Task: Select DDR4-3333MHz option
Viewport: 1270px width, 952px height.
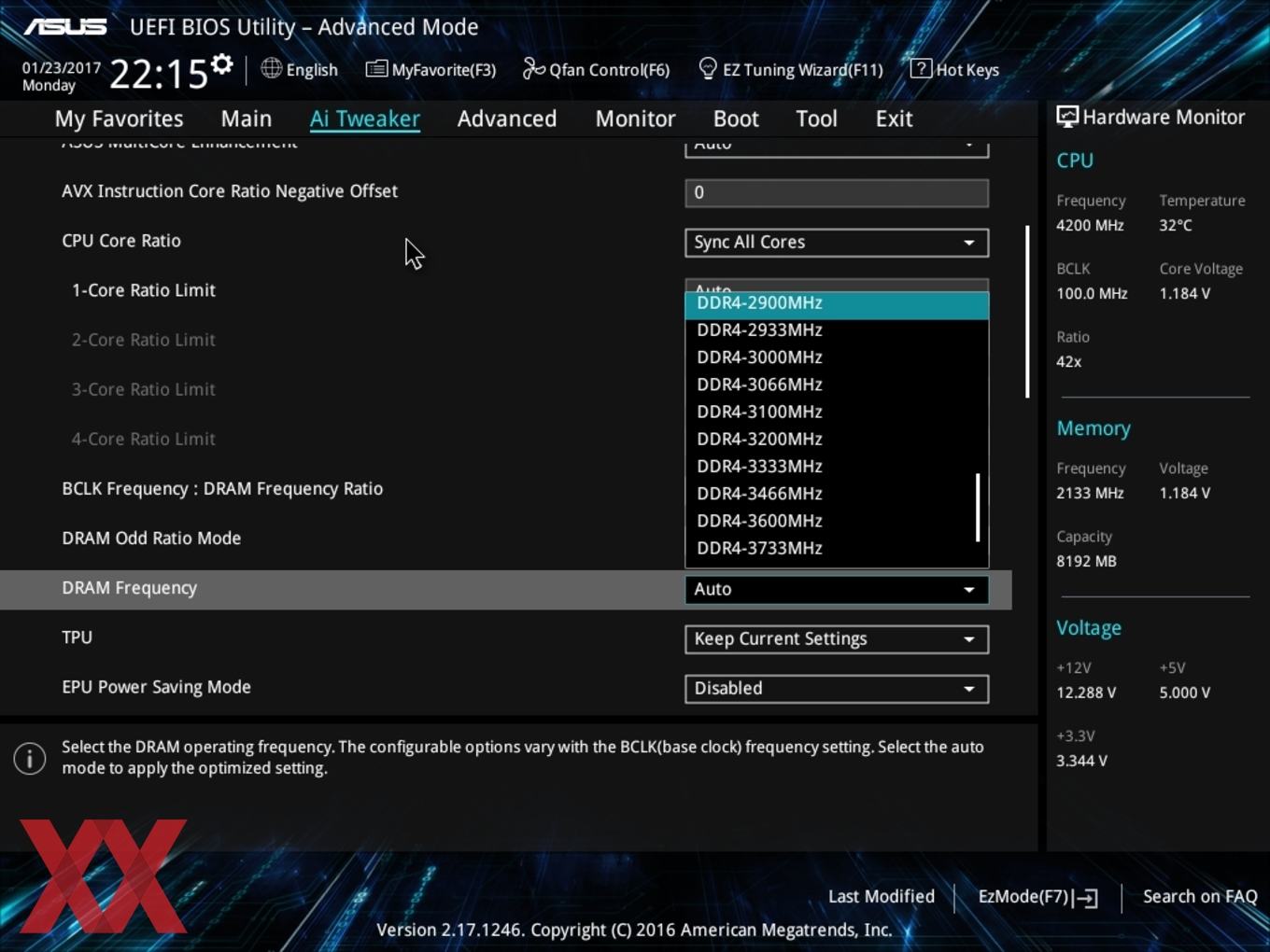Action: point(837,466)
